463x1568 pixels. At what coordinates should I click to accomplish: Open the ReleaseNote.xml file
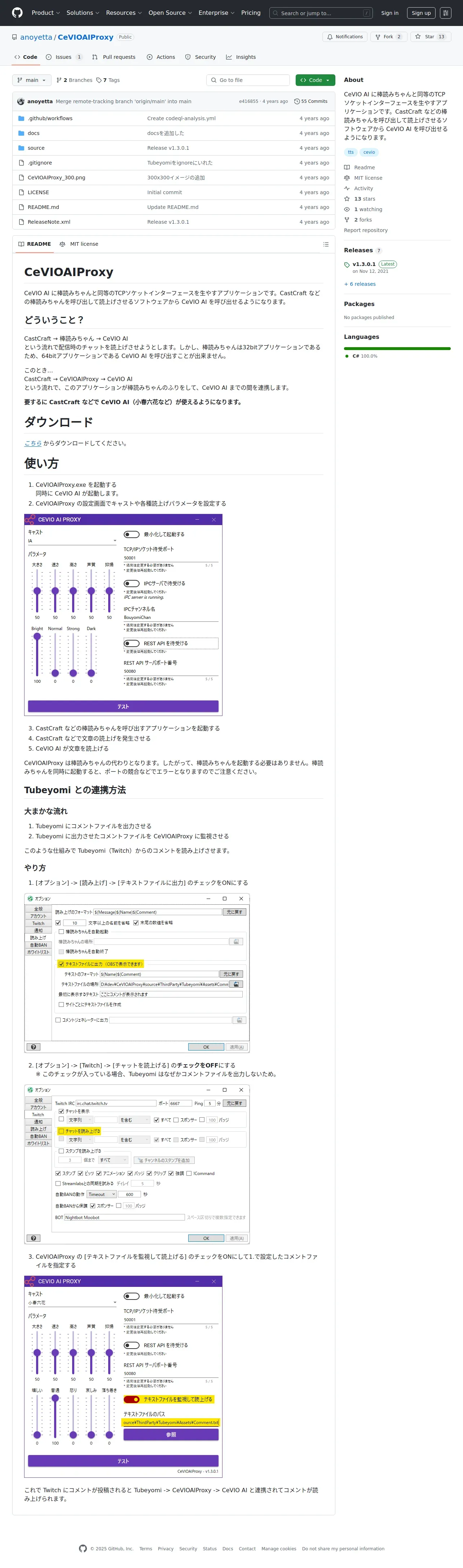[49, 222]
